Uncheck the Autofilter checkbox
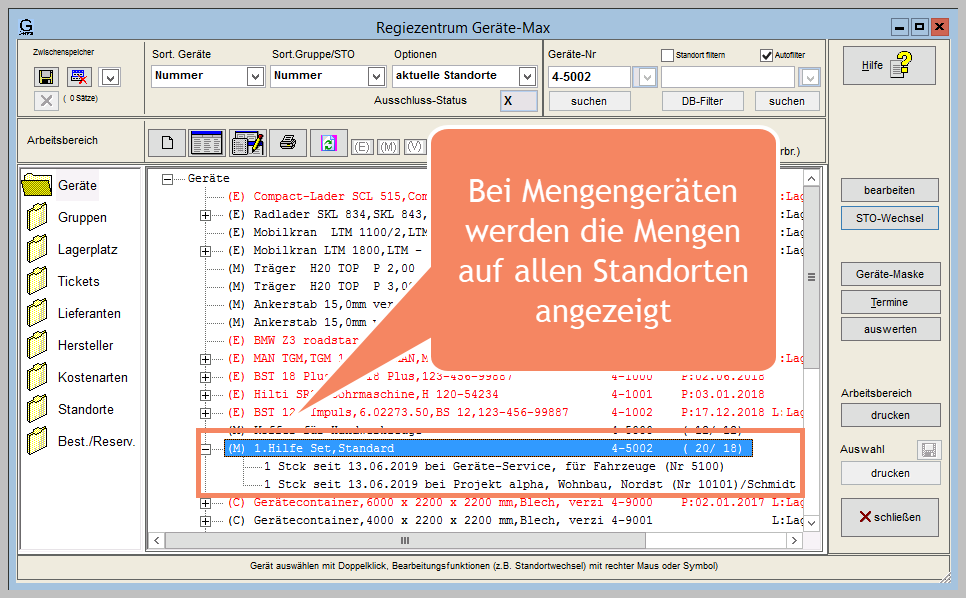 (x=767, y=55)
